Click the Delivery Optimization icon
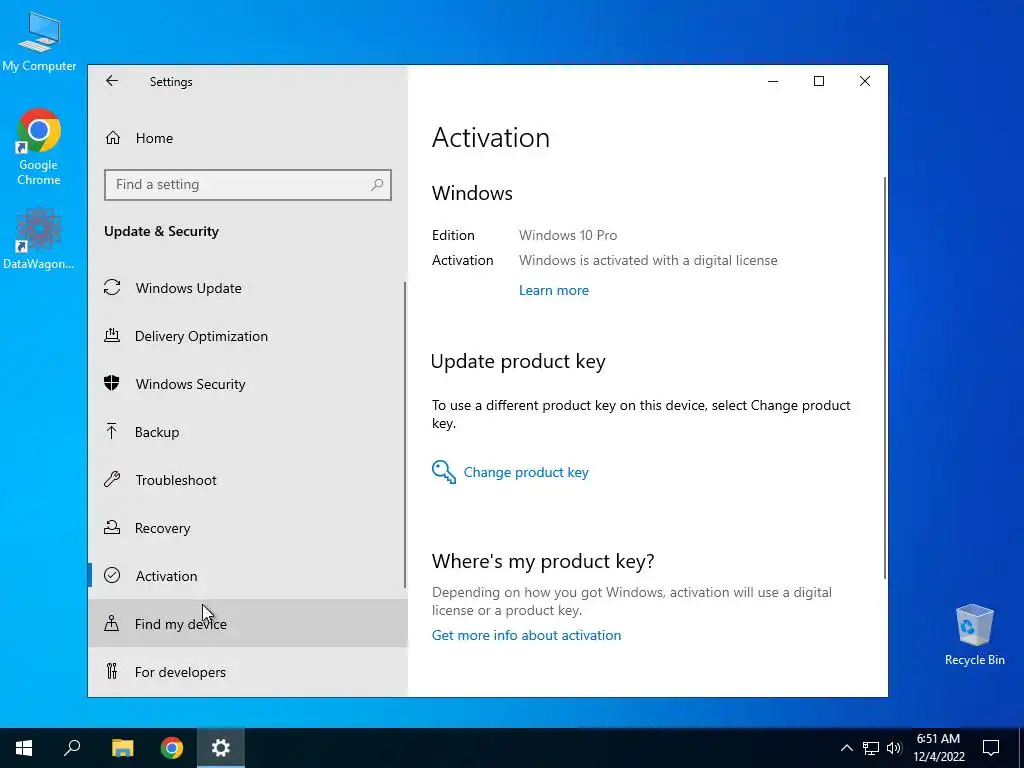Screen dimensions: 1024x768 112,336
